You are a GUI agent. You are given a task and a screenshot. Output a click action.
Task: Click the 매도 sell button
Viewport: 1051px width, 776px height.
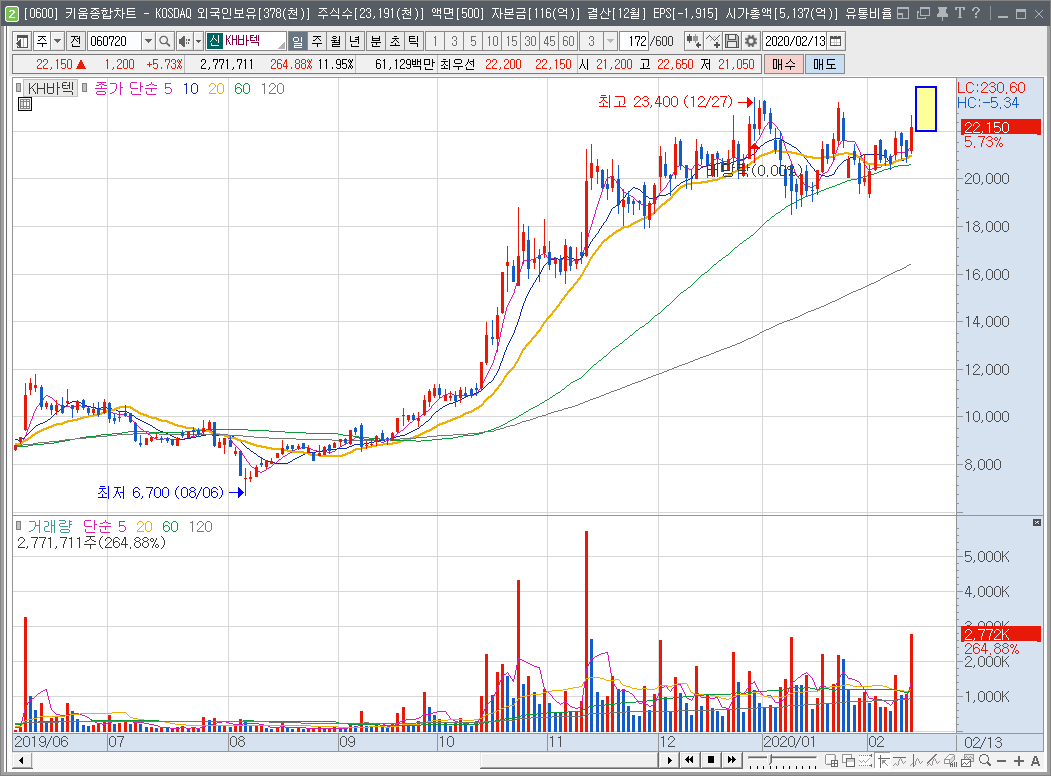pyautogui.click(x=824, y=64)
